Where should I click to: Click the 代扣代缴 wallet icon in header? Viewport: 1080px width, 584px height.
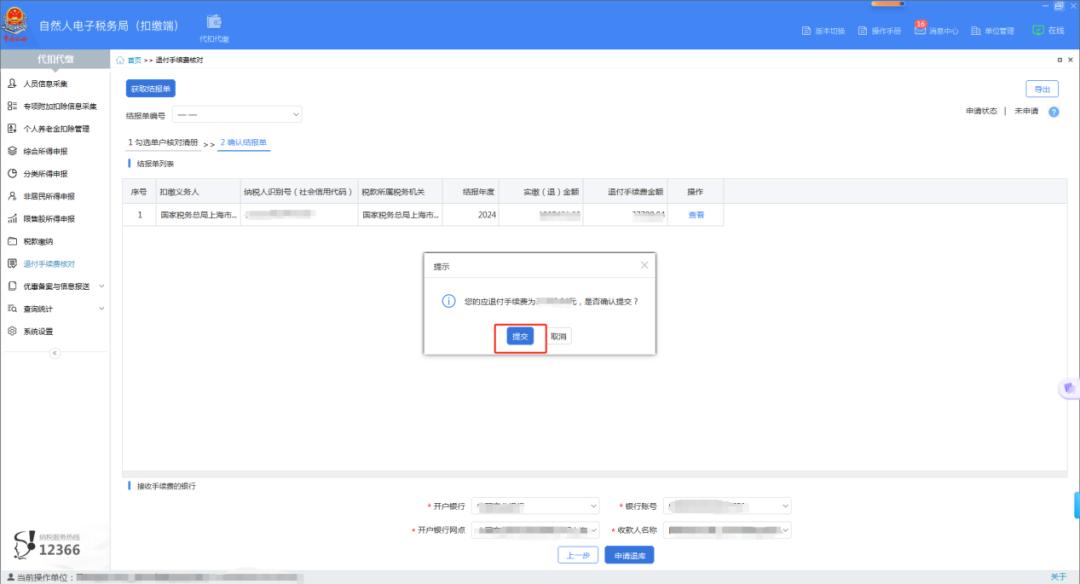tap(214, 22)
